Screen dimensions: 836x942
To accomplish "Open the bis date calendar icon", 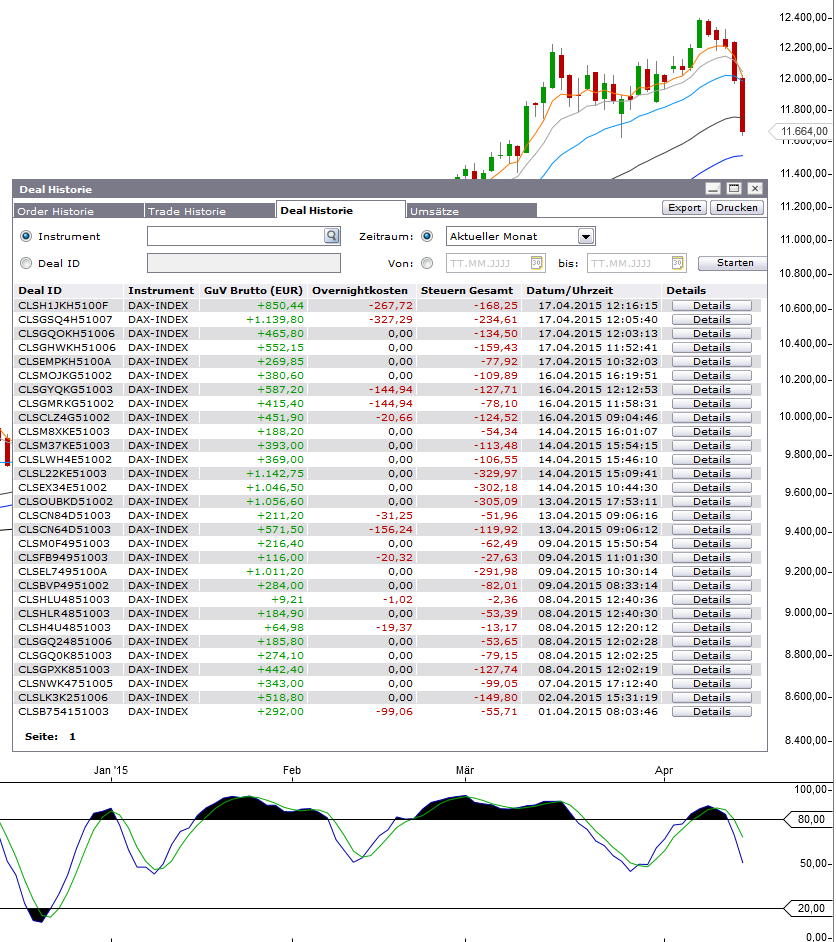I will click(x=677, y=263).
